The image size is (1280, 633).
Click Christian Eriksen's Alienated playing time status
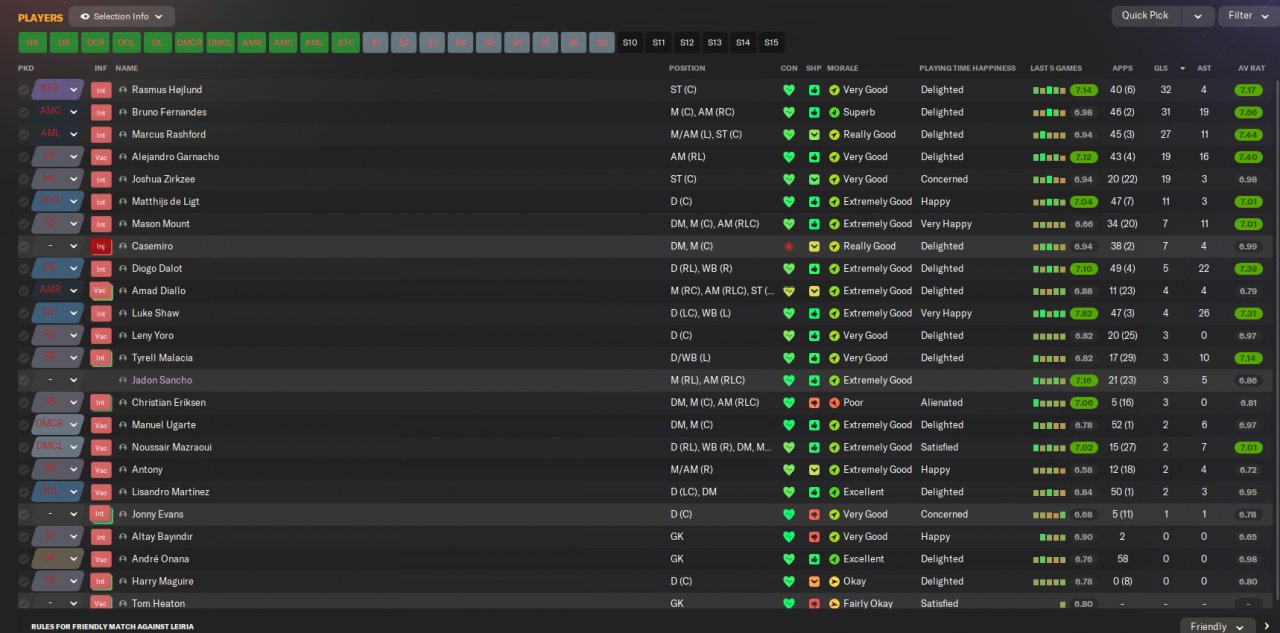942,403
